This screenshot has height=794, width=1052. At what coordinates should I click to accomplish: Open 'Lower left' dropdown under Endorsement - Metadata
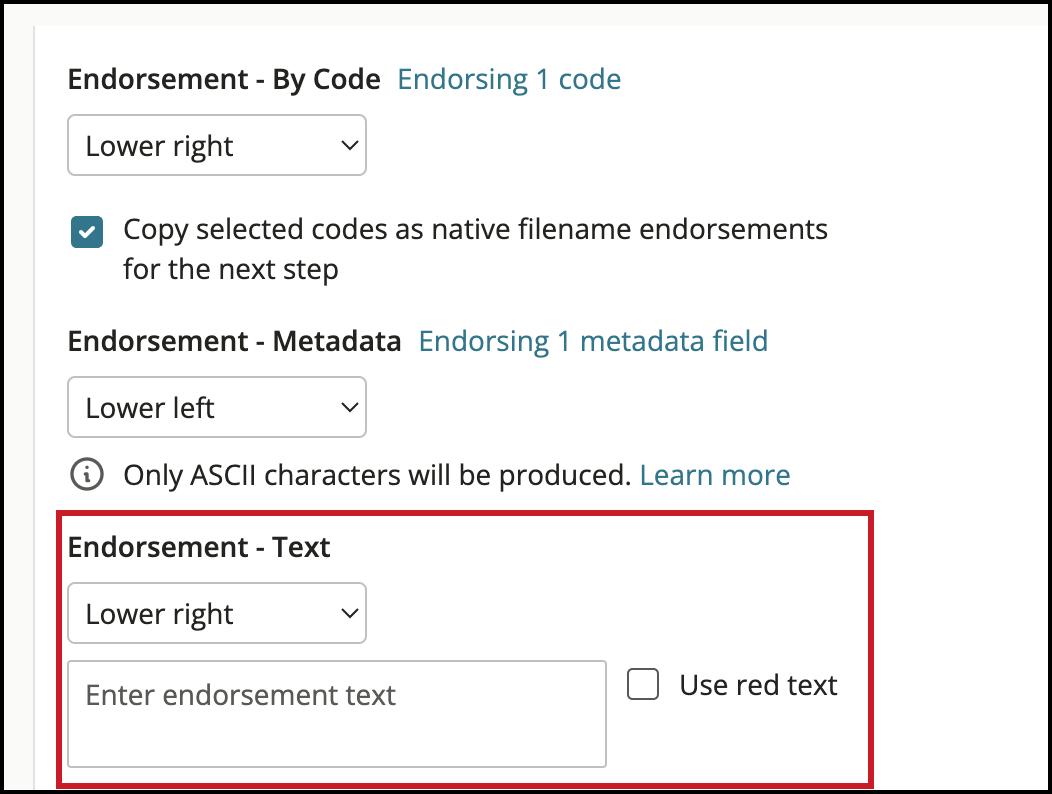coord(217,407)
